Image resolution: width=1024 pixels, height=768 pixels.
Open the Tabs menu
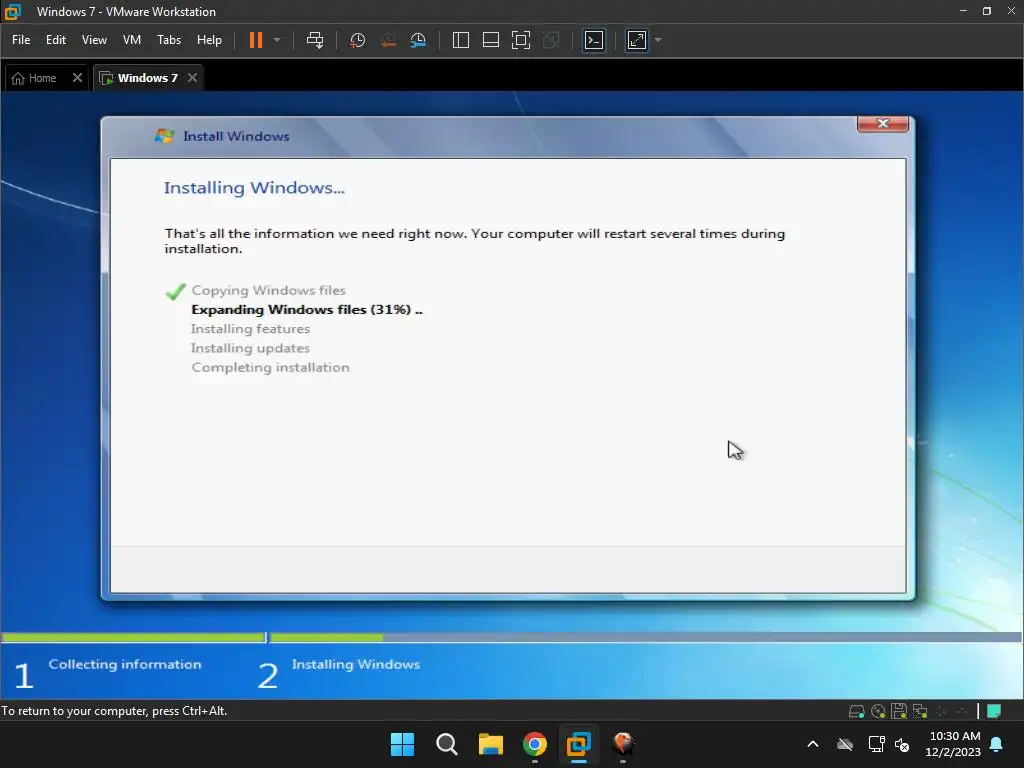click(x=168, y=40)
